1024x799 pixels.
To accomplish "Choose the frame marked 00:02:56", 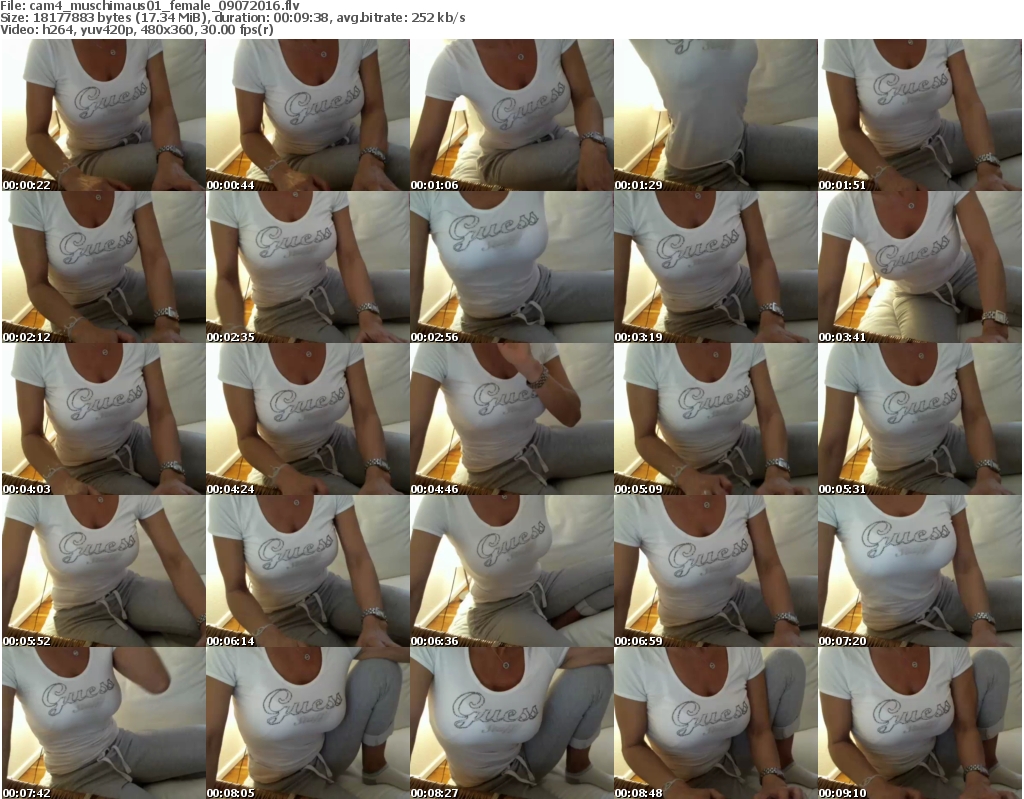I will (x=511, y=267).
